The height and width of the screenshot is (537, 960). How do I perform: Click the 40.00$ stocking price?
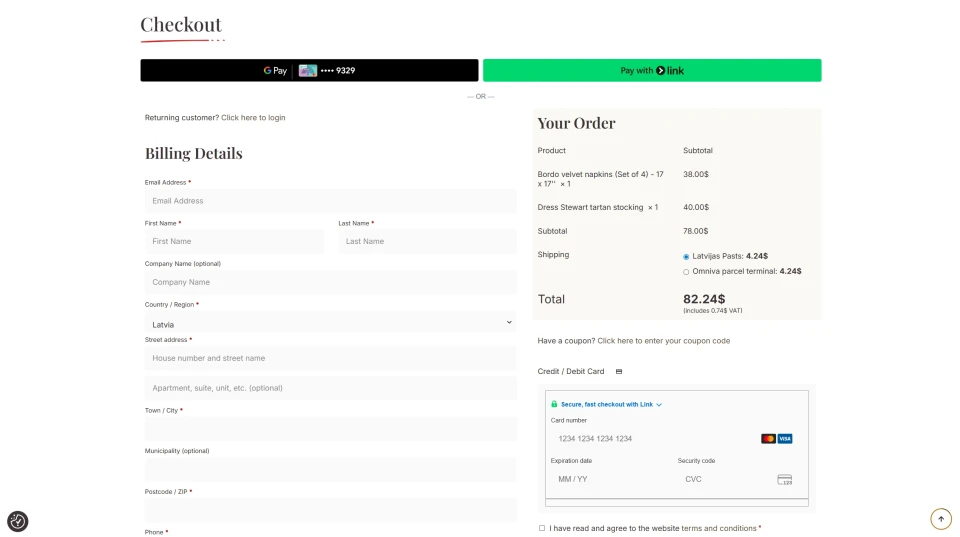(x=696, y=208)
